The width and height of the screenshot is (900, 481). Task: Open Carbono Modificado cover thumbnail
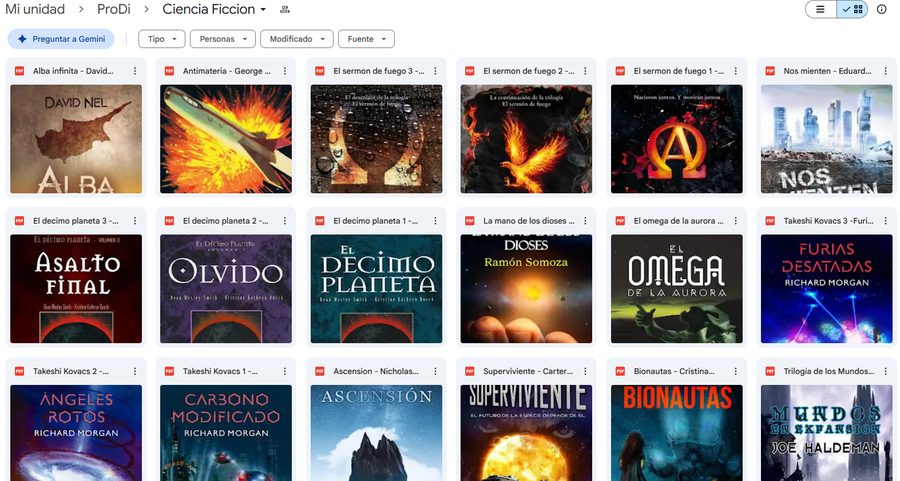226,433
